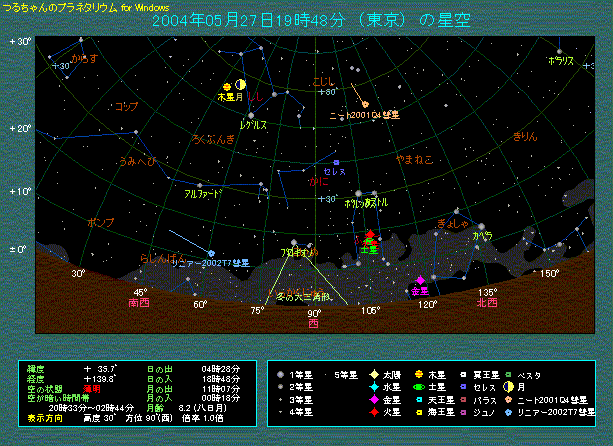This screenshot has width=613, height=446.
Task: Click the Procyon star near the horizon
Action: pyautogui.click(x=293, y=243)
